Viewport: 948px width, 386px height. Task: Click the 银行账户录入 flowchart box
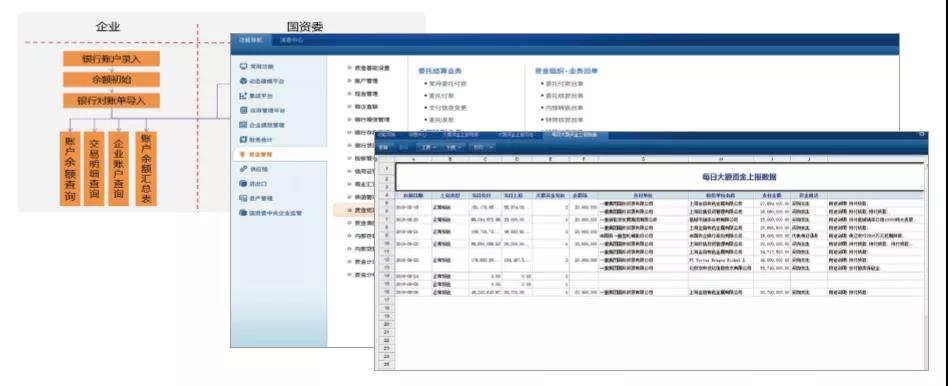[x=111, y=59]
